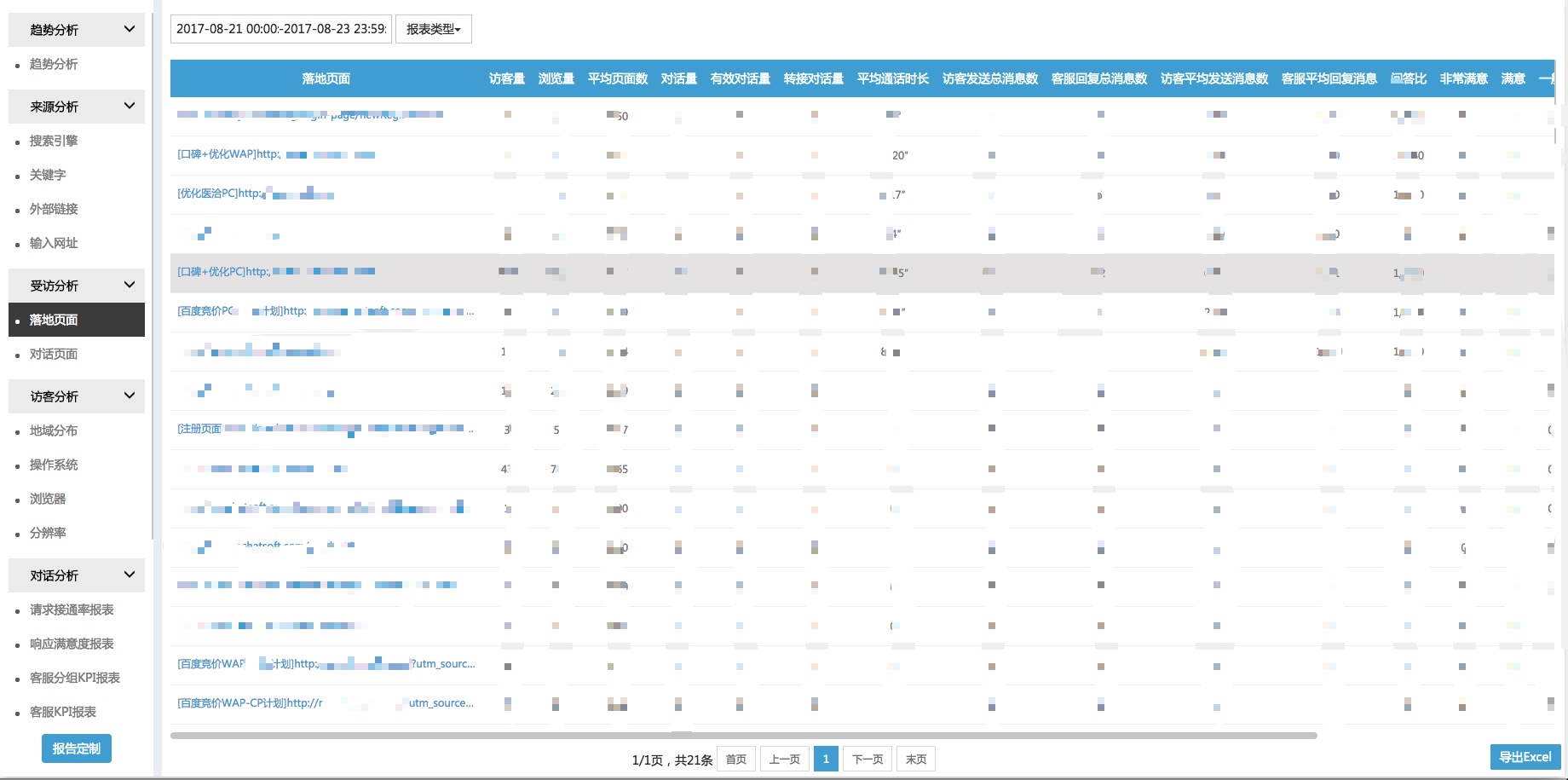Sort by 客服平均回复消息 column header
1568x780 pixels.
pyautogui.click(x=1329, y=78)
